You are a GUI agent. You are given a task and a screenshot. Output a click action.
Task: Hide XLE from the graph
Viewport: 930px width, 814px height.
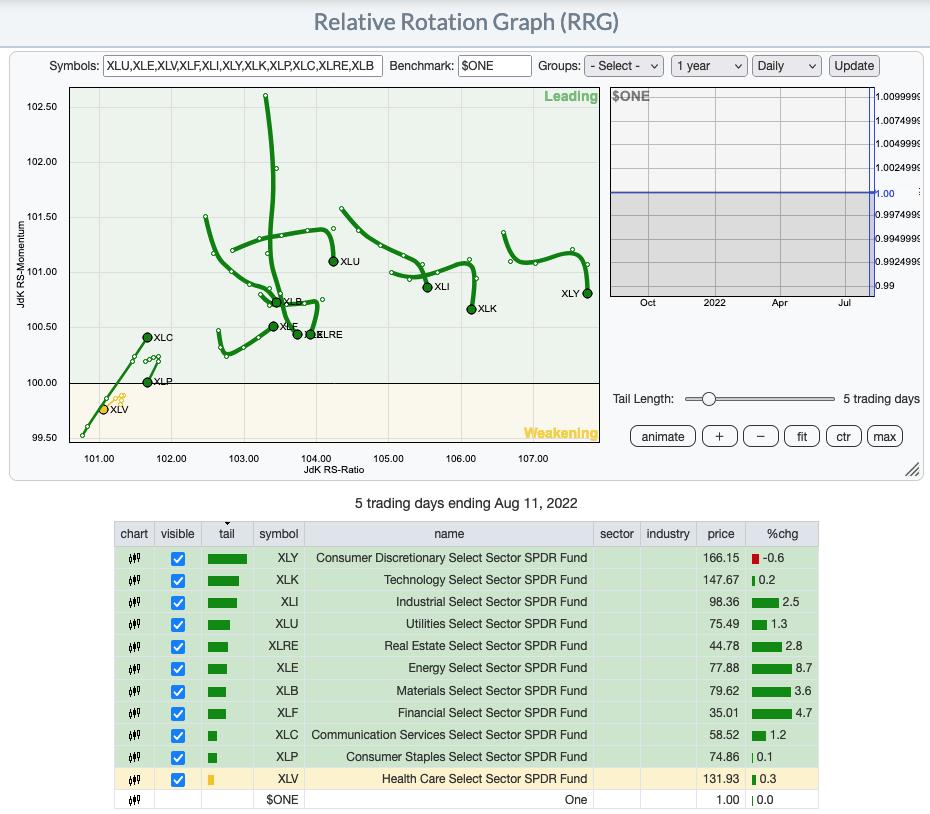point(178,669)
